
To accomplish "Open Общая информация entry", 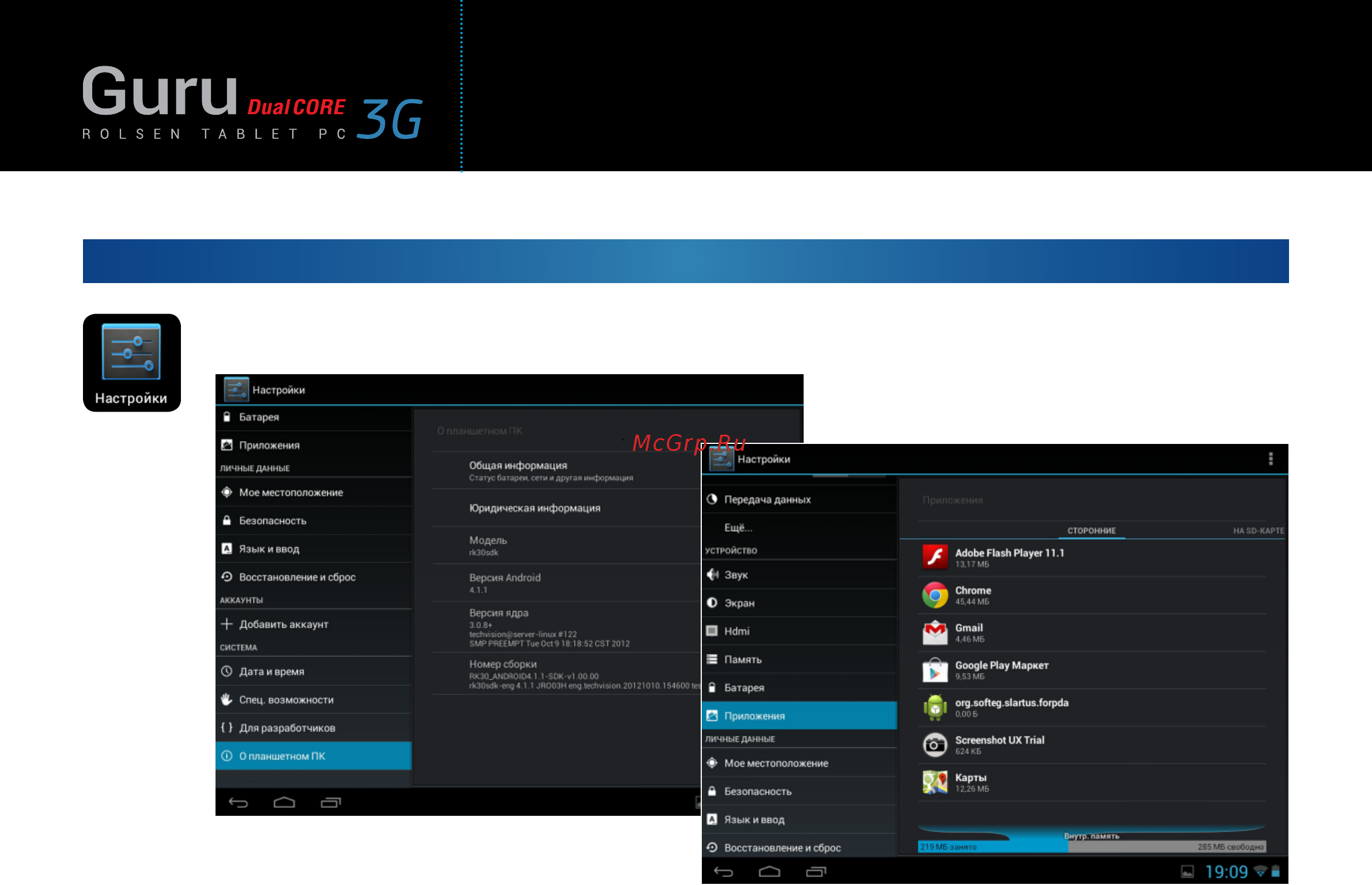I will pos(566,470).
